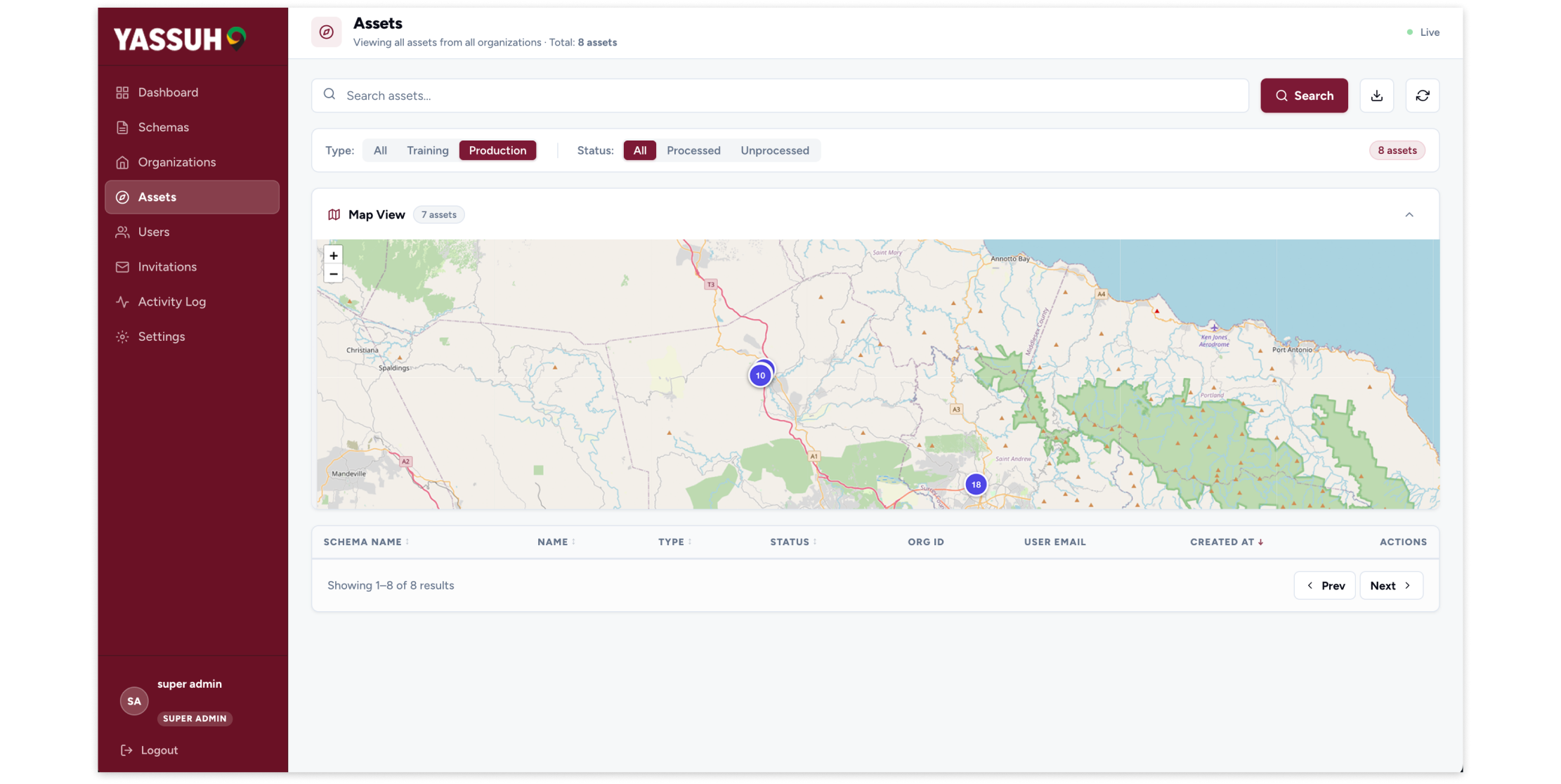This screenshot has height=784, width=1561.
Task: Click the refresh assets icon button
Action: tap(1422, 96)
